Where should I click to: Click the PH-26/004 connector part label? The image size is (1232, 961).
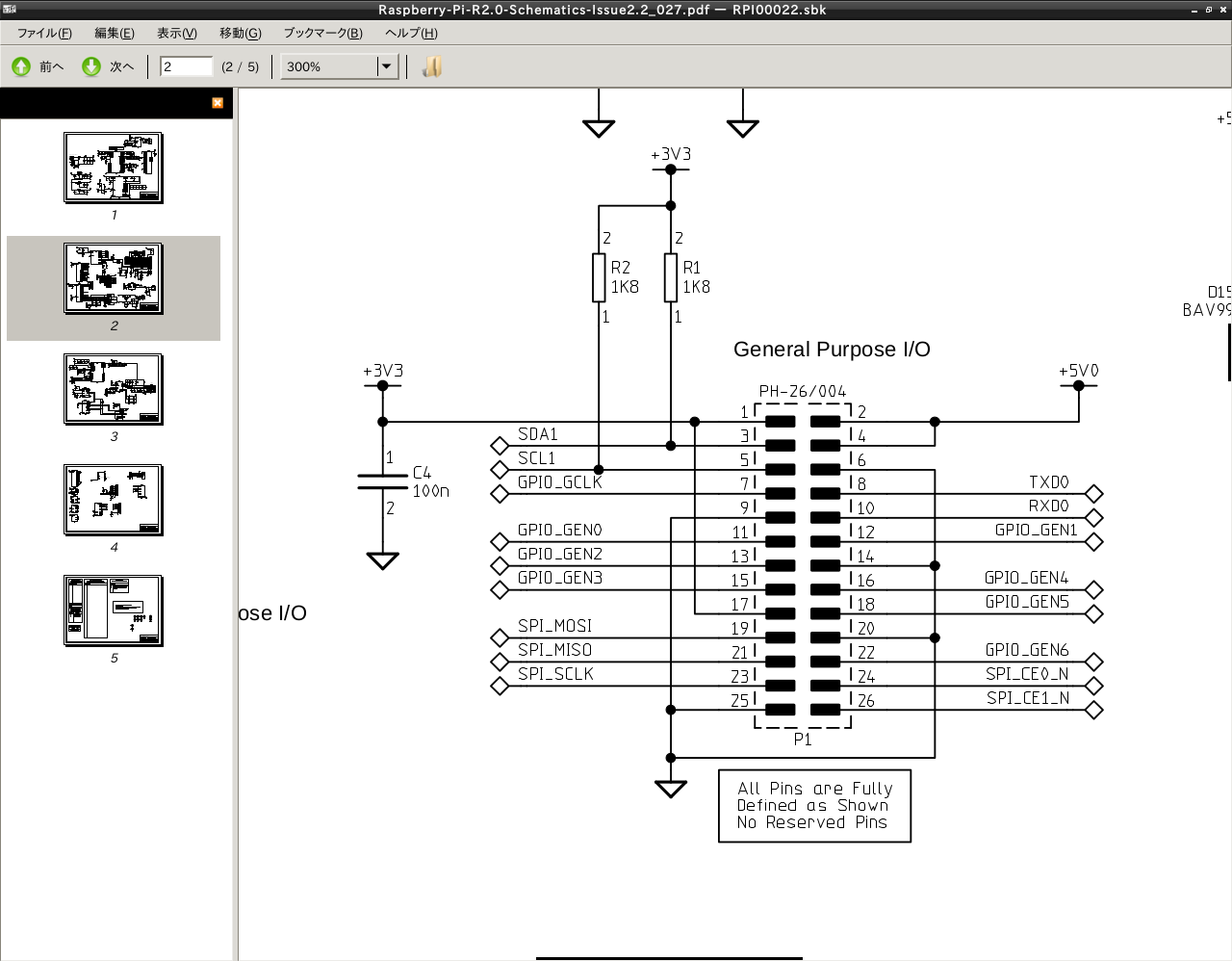click(803, 391)
